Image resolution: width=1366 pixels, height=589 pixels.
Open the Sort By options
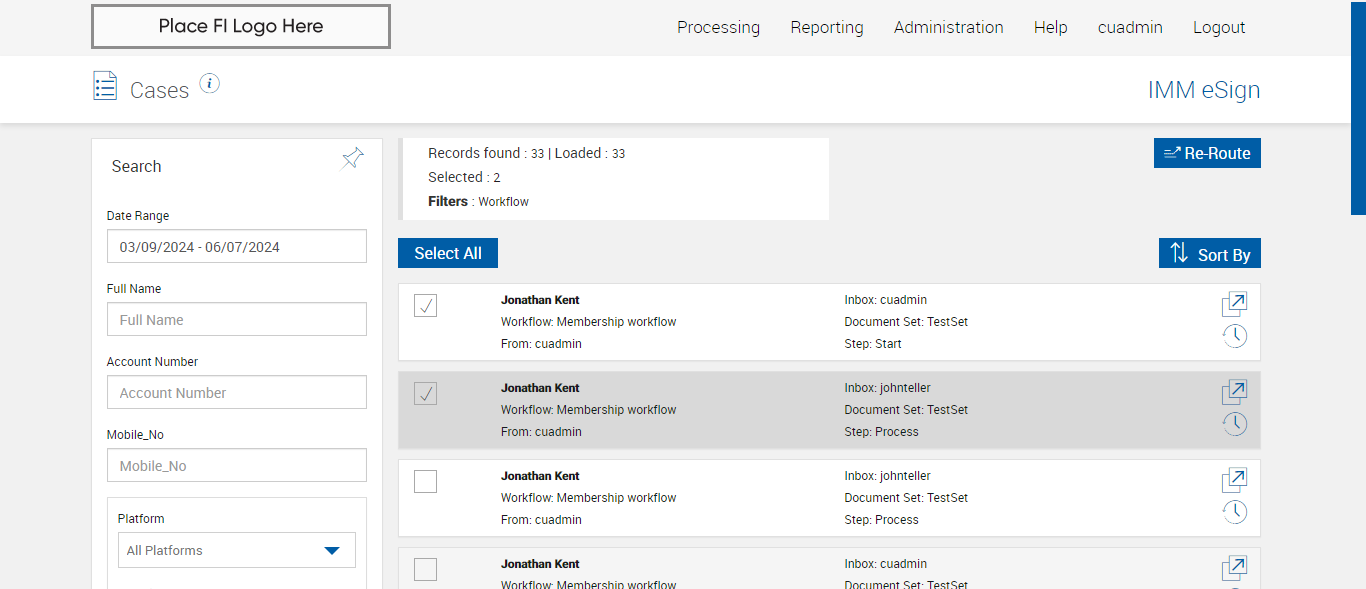pyautogui.click(x=1209, y=254)
